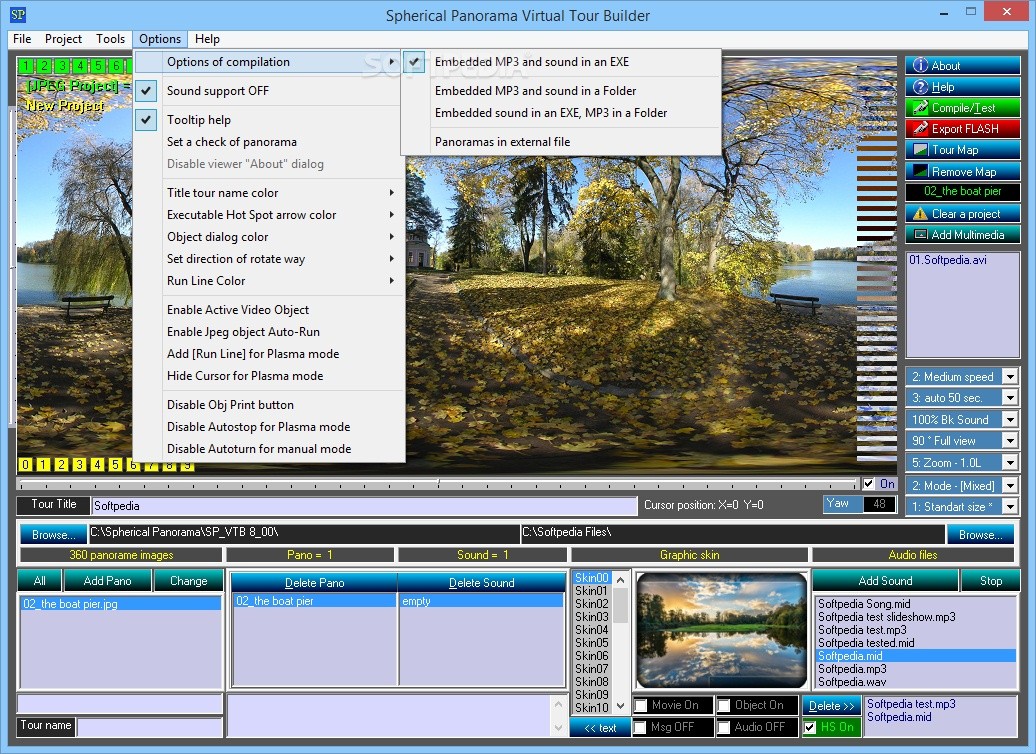Select 02_the boat pier.jpg in image list
Viewport: 1036px width, 754px height.
tap(121, 603)
